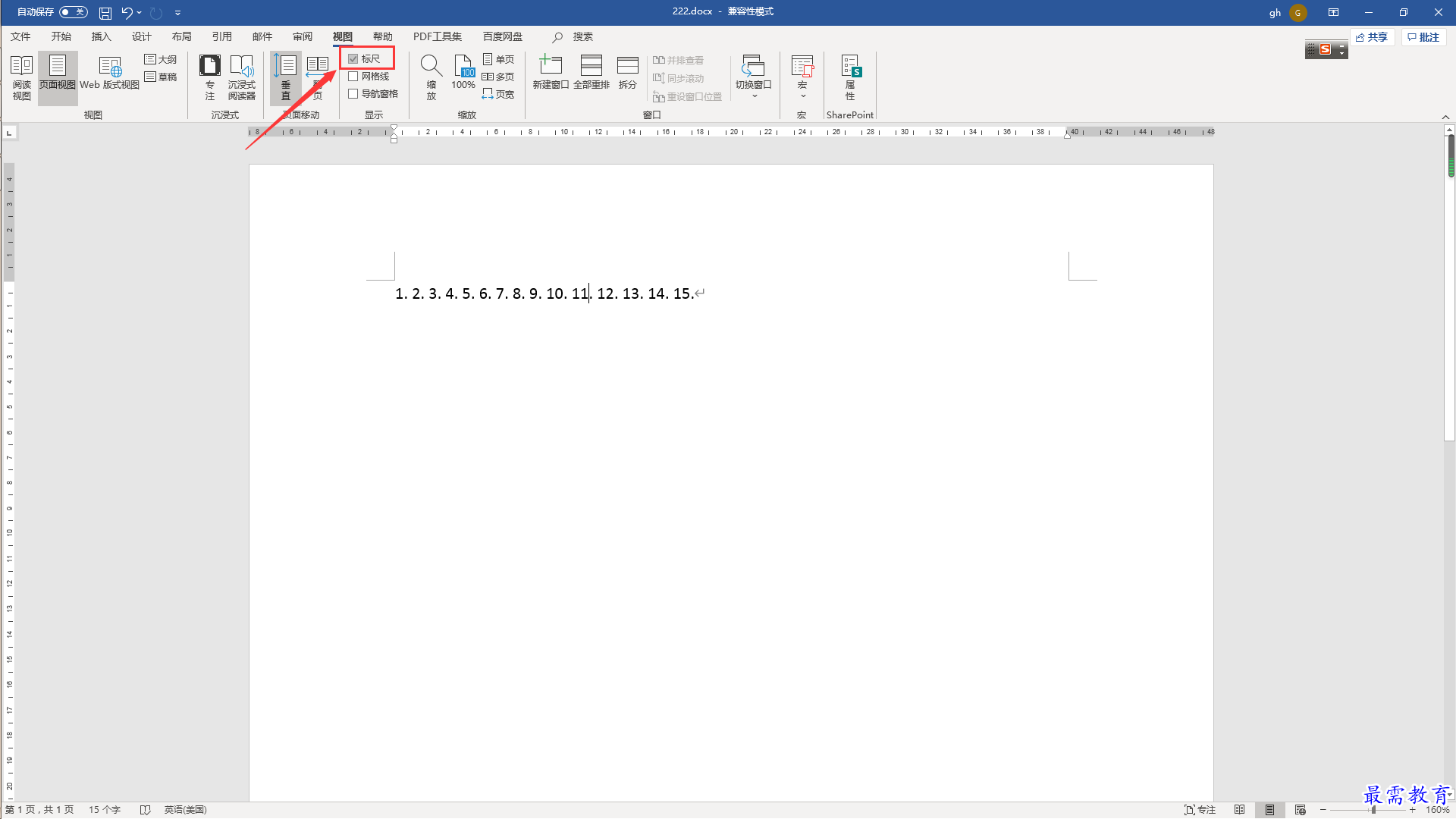Open the Insert (插入) tab
This screenshot has width=1456, height=819.
[x=101, y=36]
